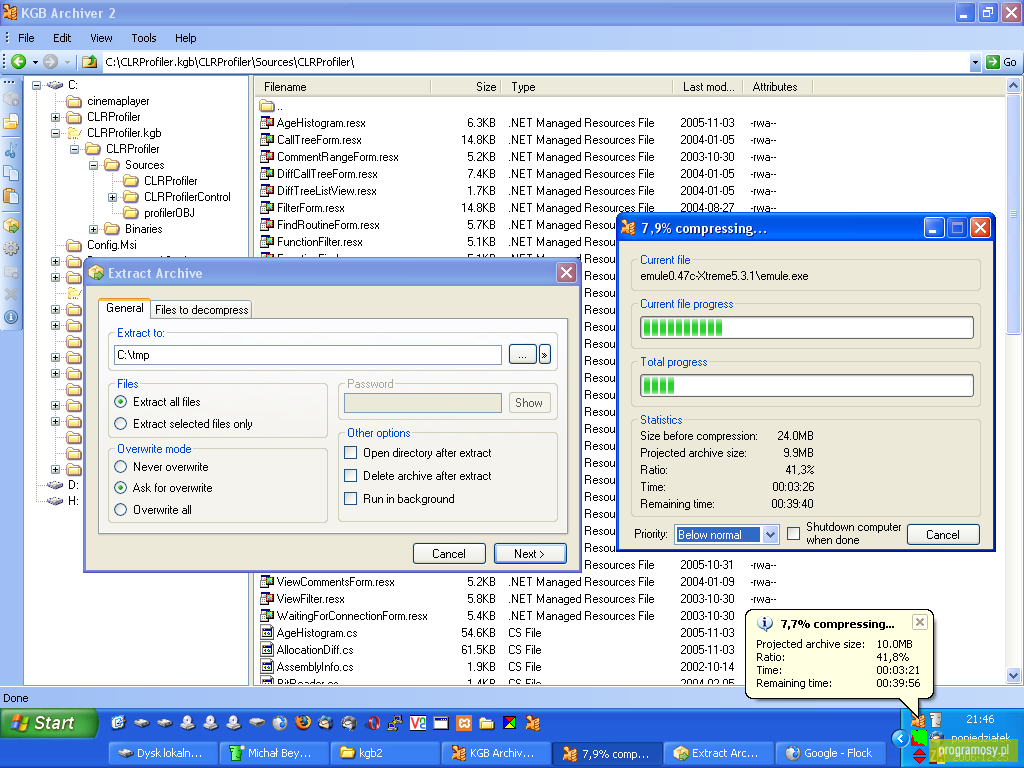1024x768 pixels.
Task: Click Next in Extract Archive dialog
Action: pyautogui.click(x=530, y=554)
